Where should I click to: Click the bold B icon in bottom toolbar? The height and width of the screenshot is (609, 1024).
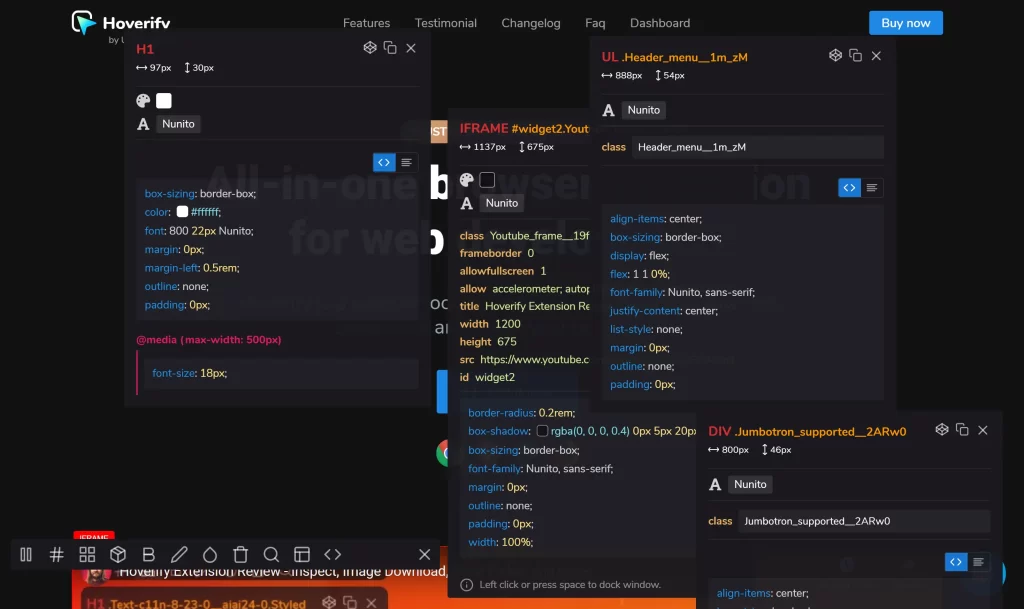point(148,554)
